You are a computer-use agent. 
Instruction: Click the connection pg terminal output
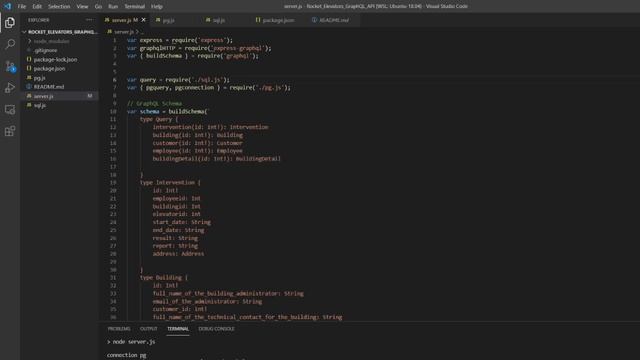click(x=127, y=355)
